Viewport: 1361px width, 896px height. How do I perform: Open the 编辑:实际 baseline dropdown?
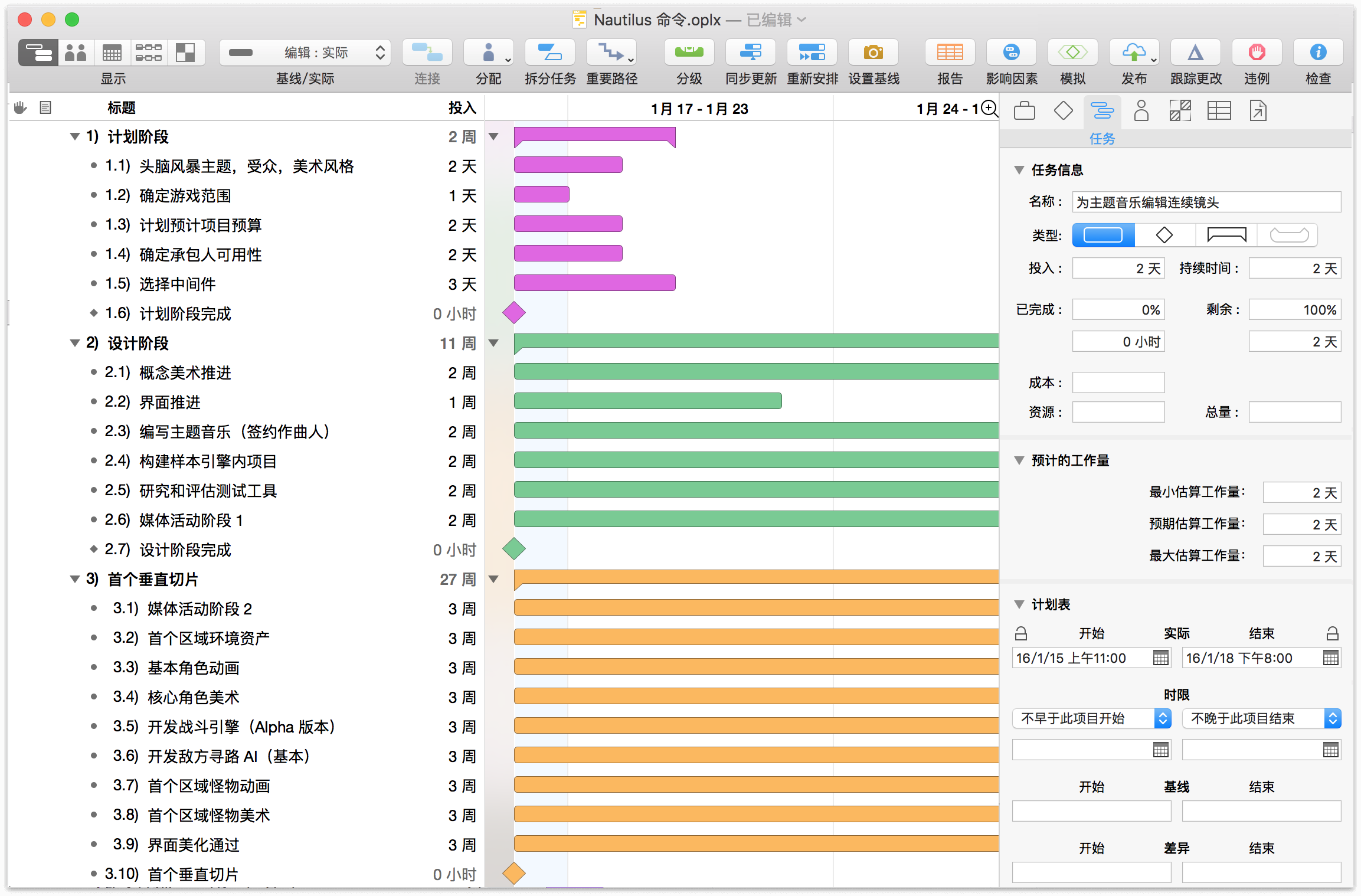(305, 53)
